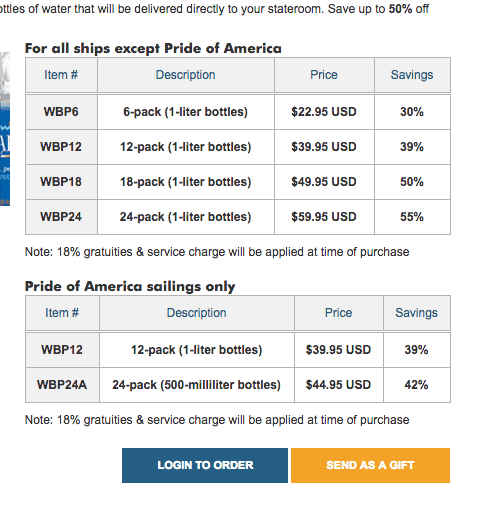Click the $22.95 USD price cell
This screenshot has height=514, width=477.
tap(324, 112)
